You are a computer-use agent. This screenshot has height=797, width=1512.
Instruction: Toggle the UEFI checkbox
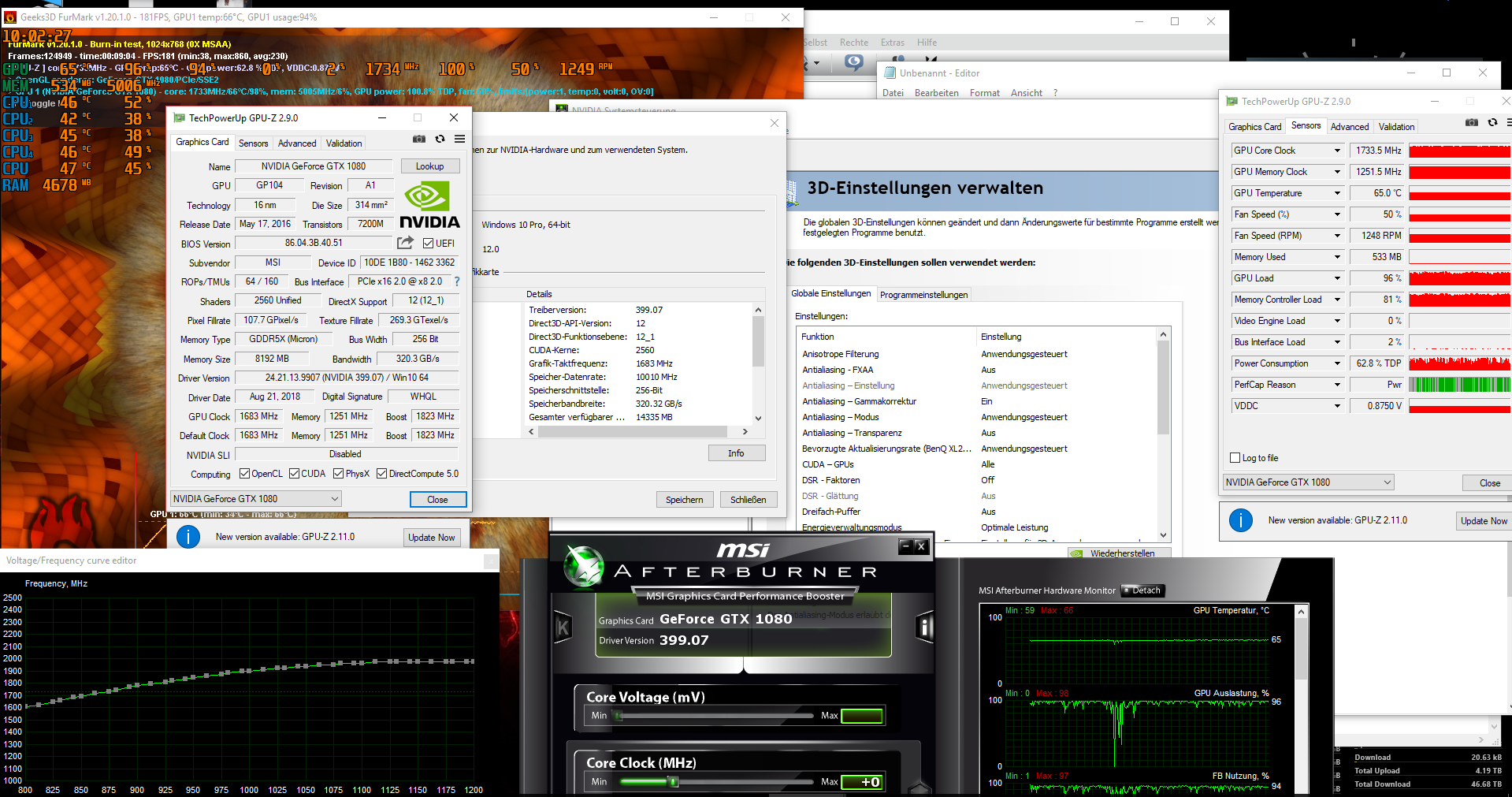[x=428, y=243]
